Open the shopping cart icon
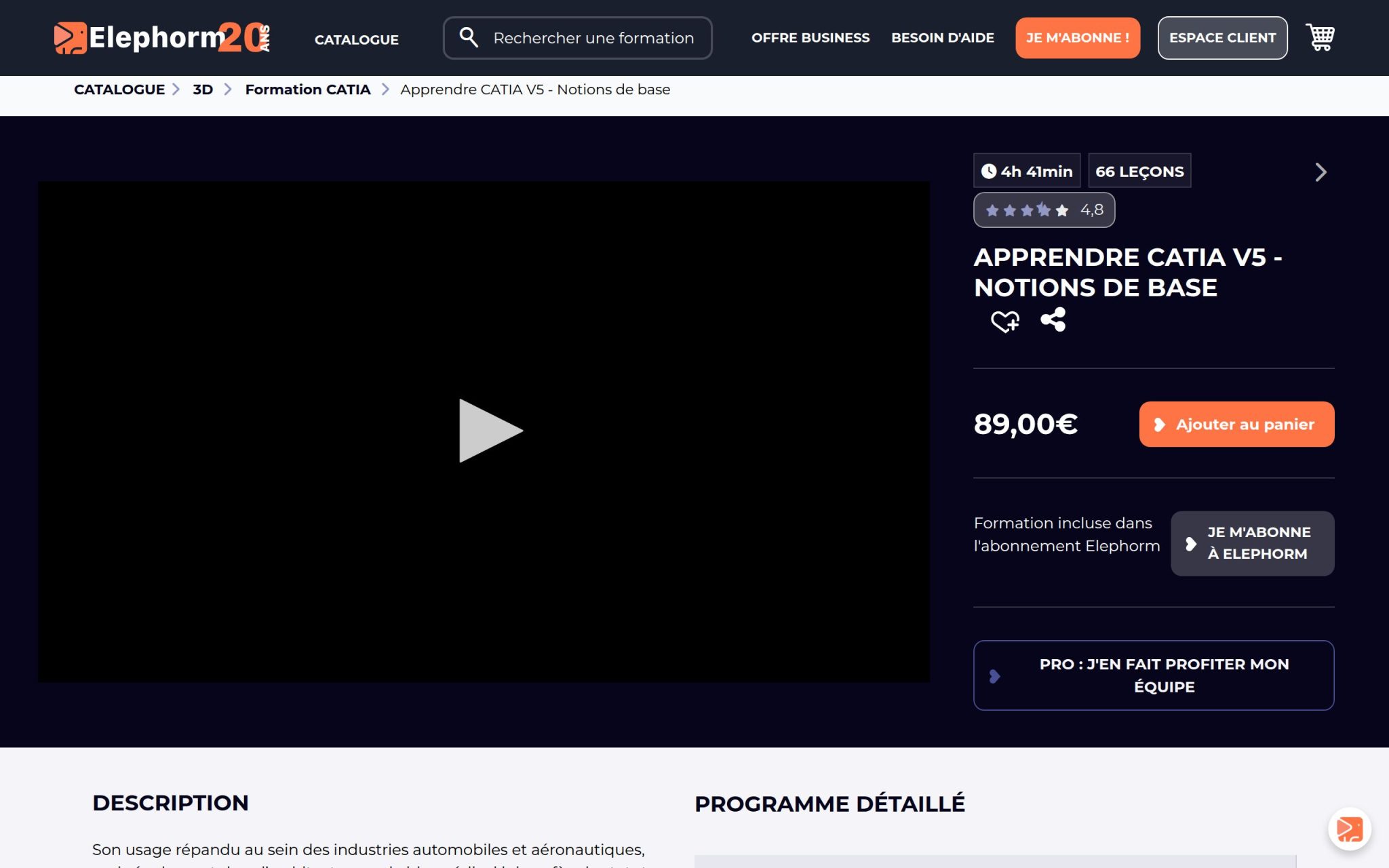This screenshot has width=1389, height=868. (1320, 37)
